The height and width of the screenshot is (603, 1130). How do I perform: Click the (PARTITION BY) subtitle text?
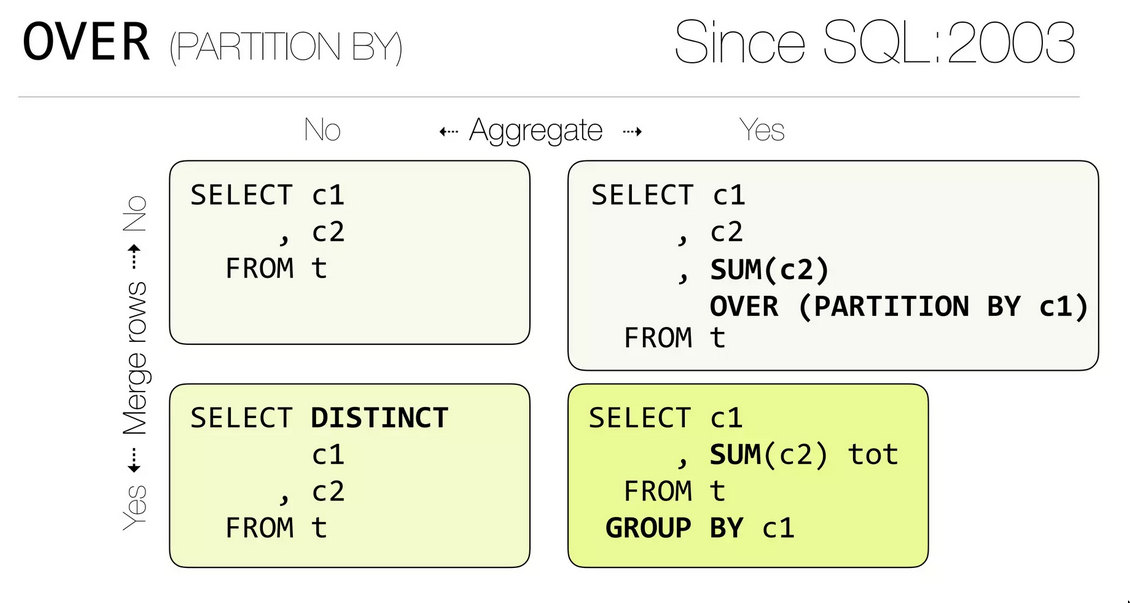tap(286, 48)
